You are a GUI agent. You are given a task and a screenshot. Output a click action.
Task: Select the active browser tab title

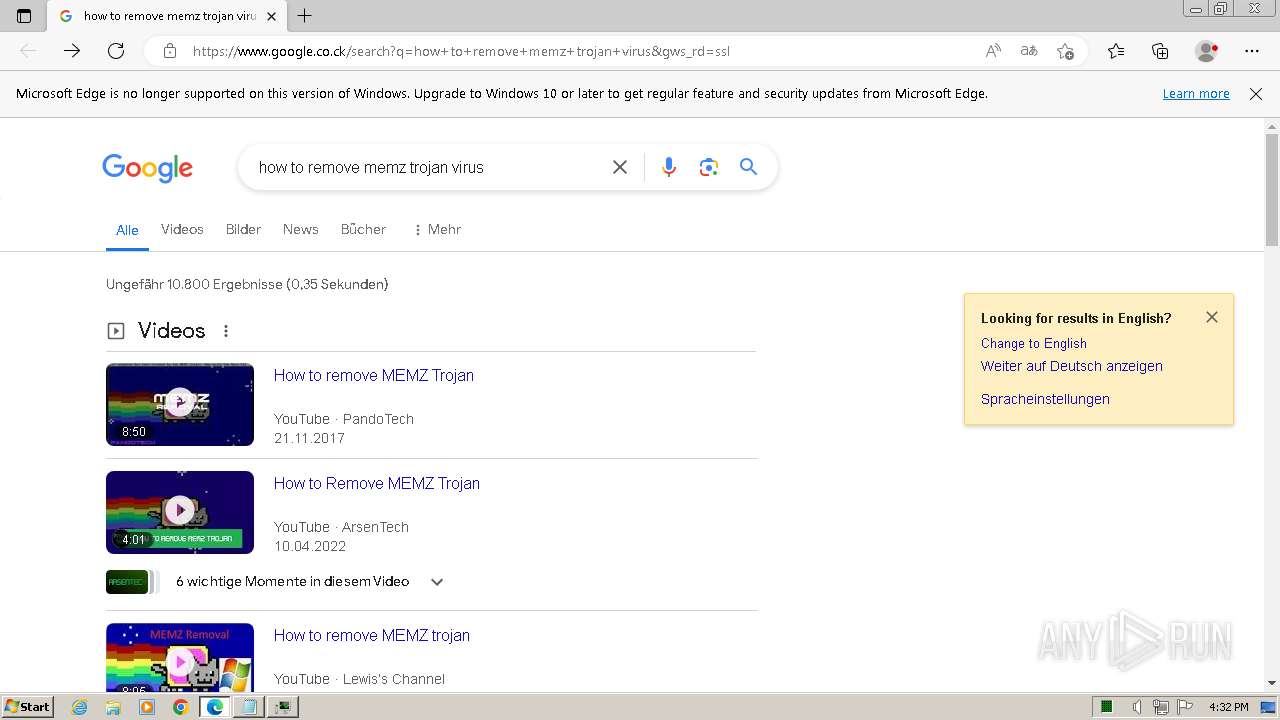click(169, 16)
